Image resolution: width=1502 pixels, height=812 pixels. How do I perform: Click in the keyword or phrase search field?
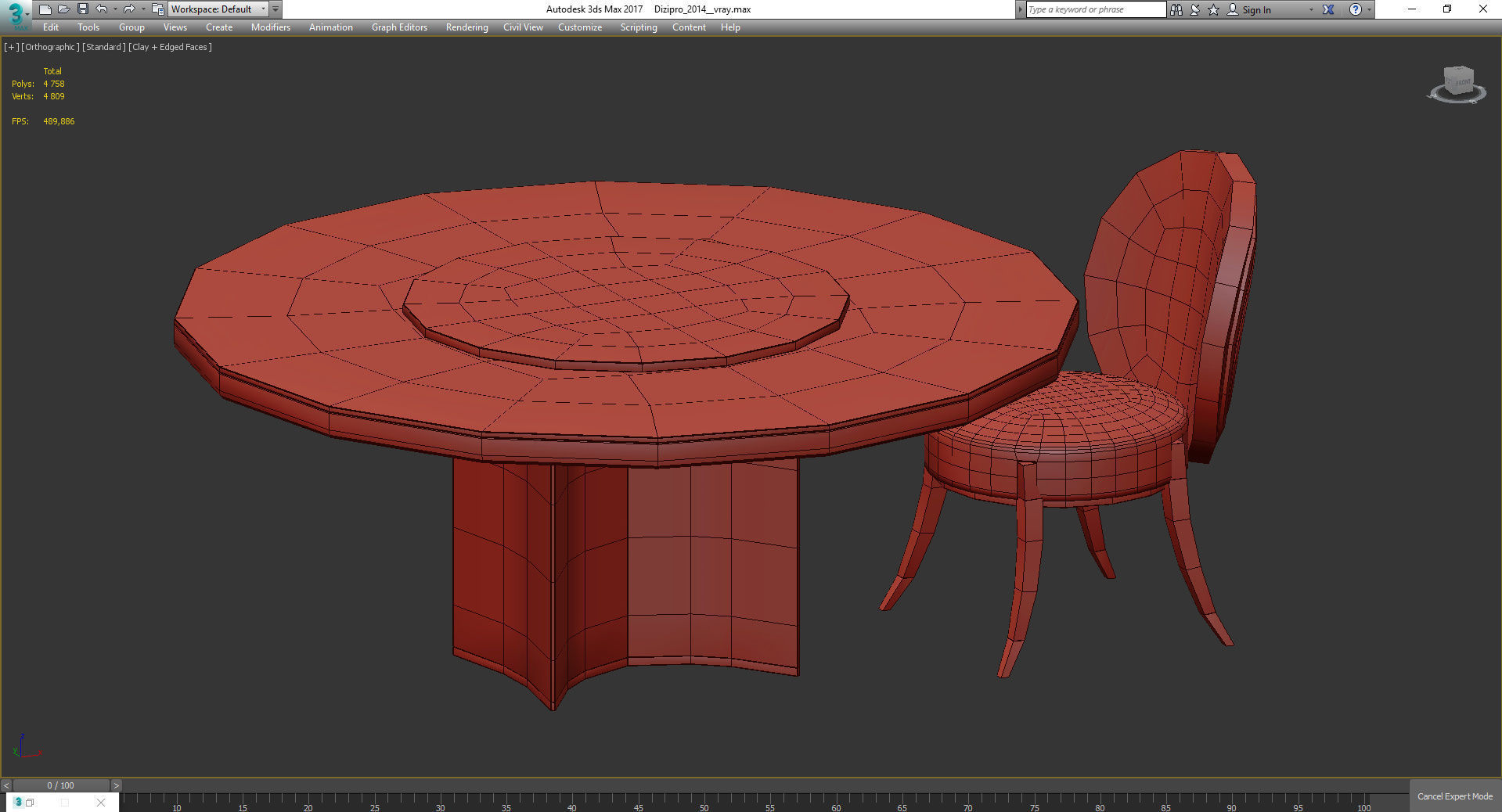(x=1096, y=9)
